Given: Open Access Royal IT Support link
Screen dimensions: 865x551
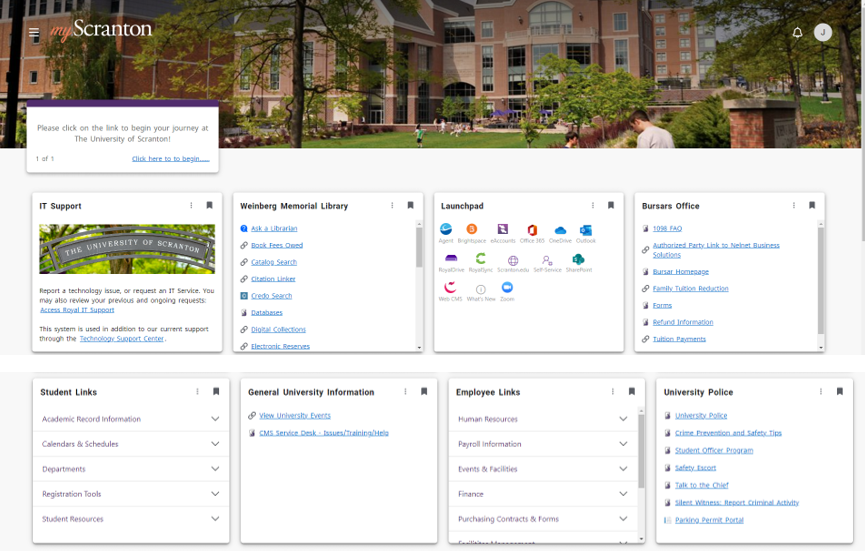Looking at the screenshot, I should tap(77, 310).
